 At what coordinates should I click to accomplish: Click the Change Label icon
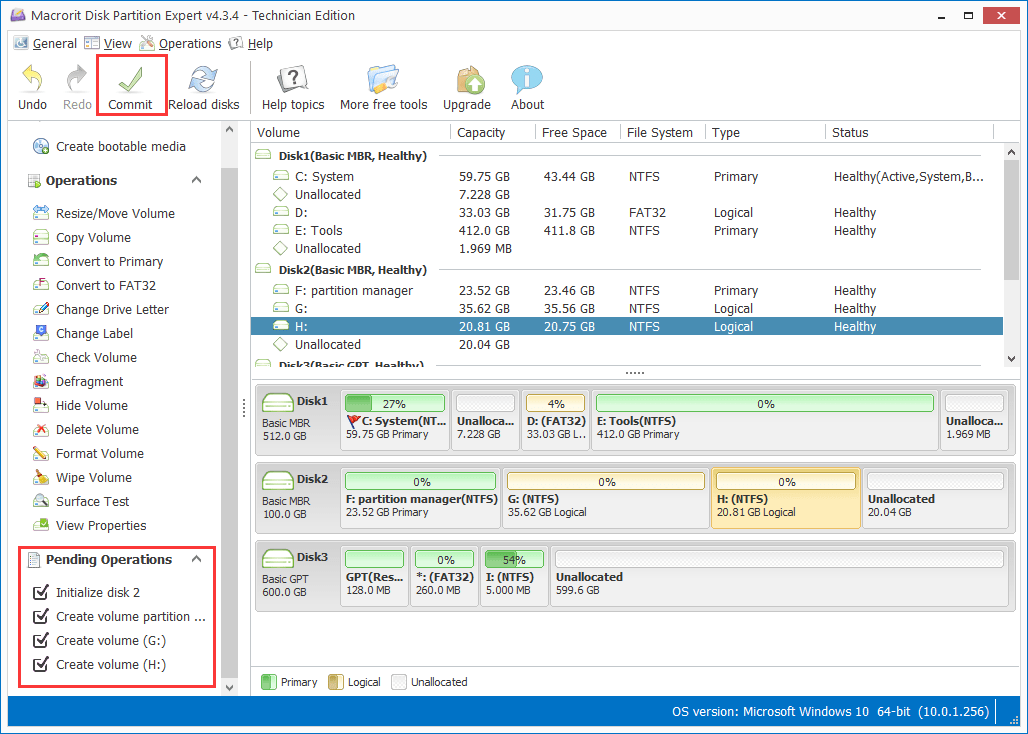pyautogui.click(x=41, y=333)
